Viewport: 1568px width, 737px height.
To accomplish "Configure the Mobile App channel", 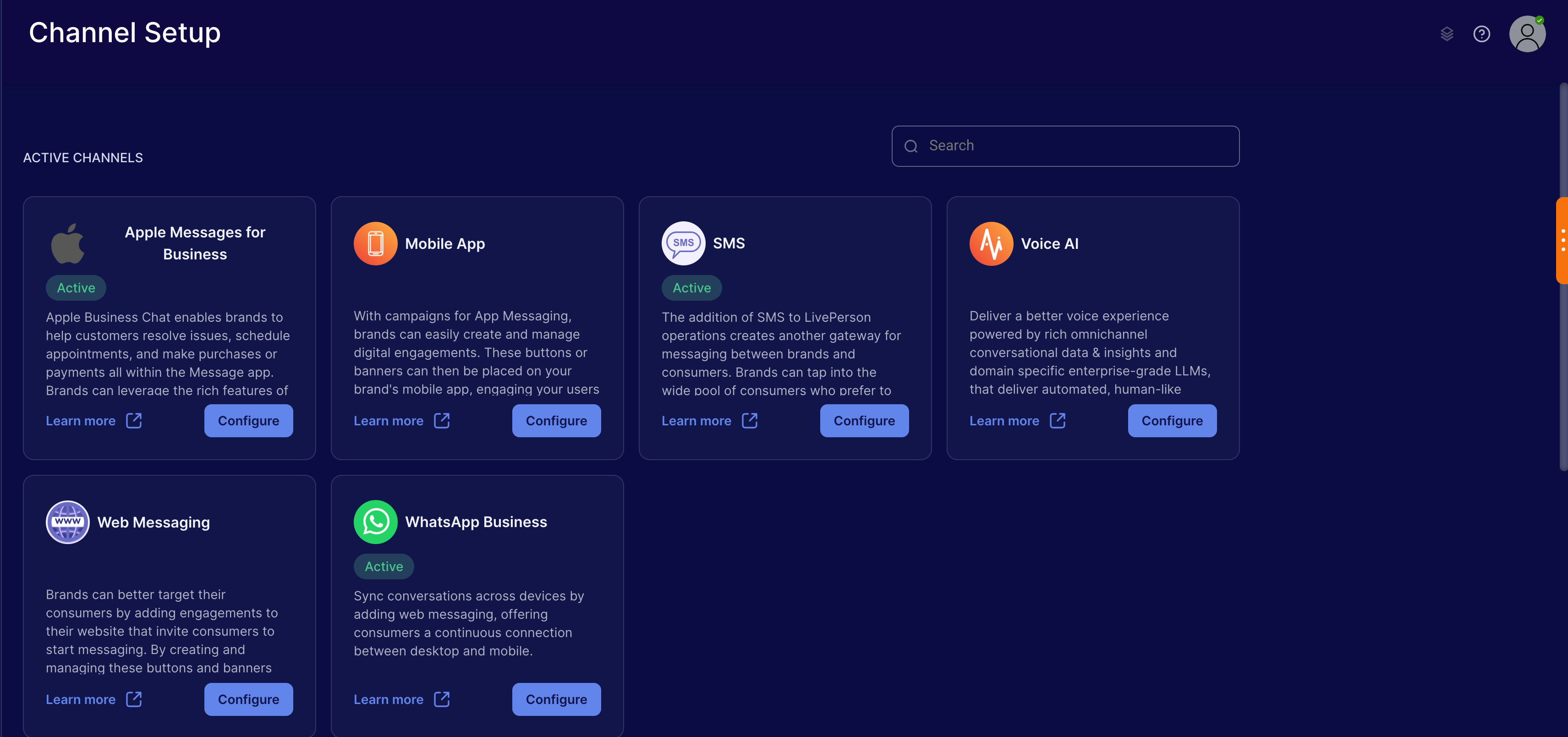I will point(556,421).
